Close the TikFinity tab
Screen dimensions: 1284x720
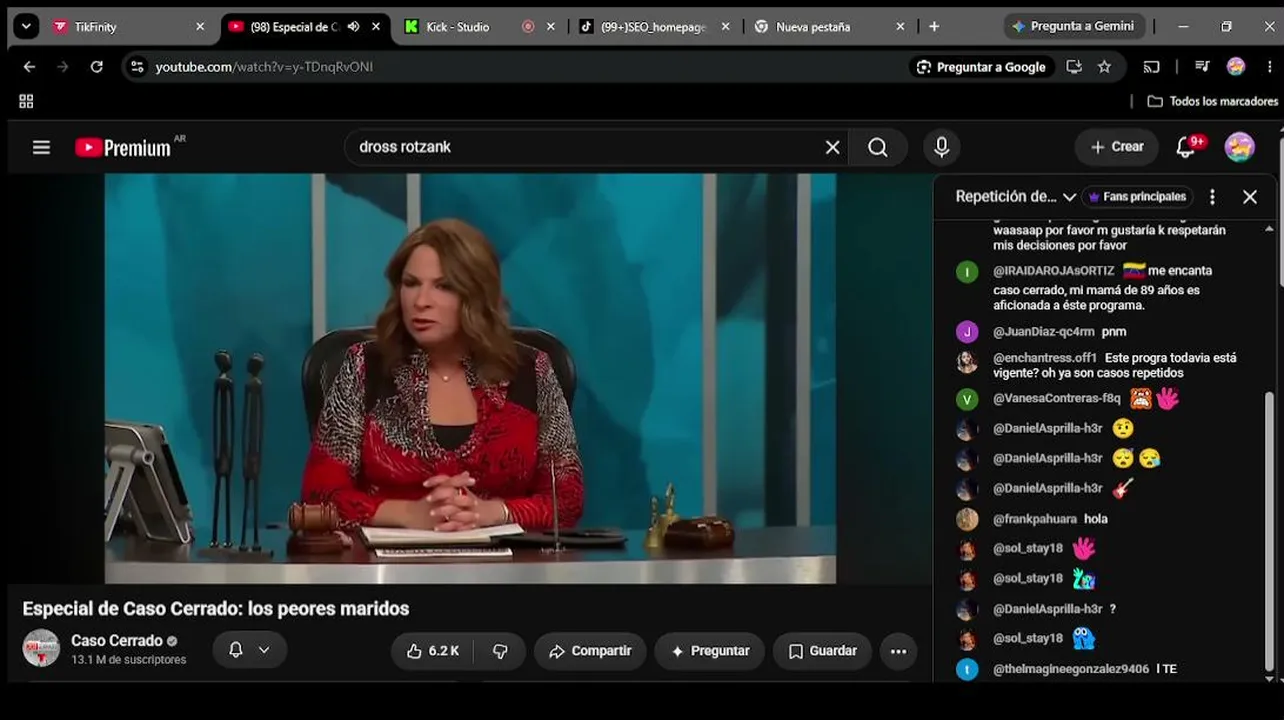(200, 27)
